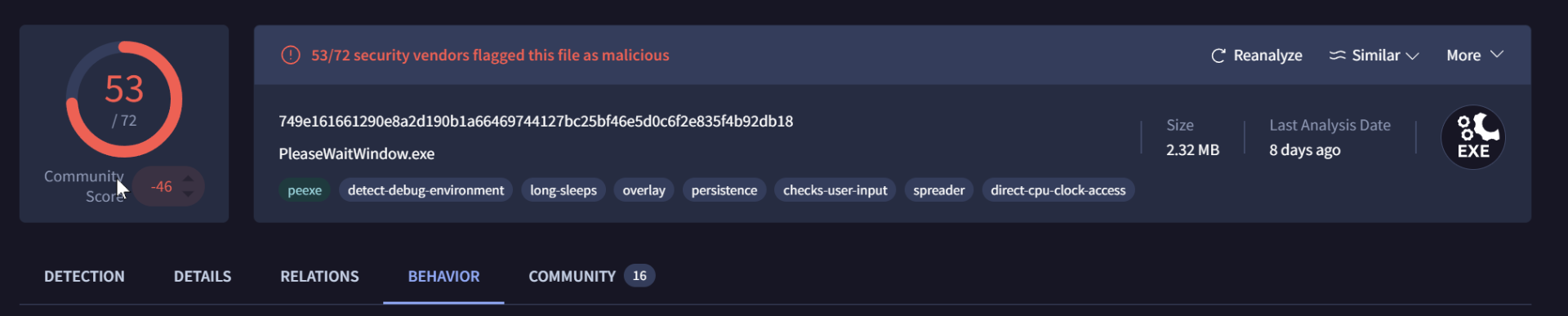
Task: Click the EXE file type icon
Action: click(x=1472, y=137)
